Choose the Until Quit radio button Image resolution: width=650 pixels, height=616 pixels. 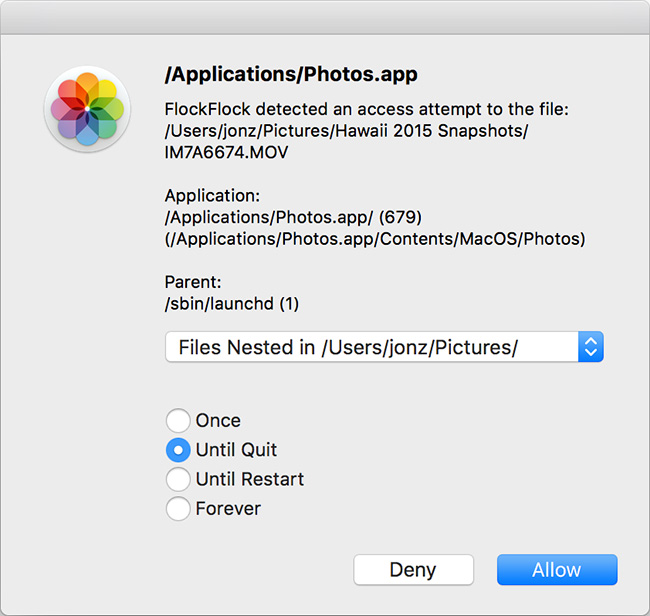tap(178, 450)
